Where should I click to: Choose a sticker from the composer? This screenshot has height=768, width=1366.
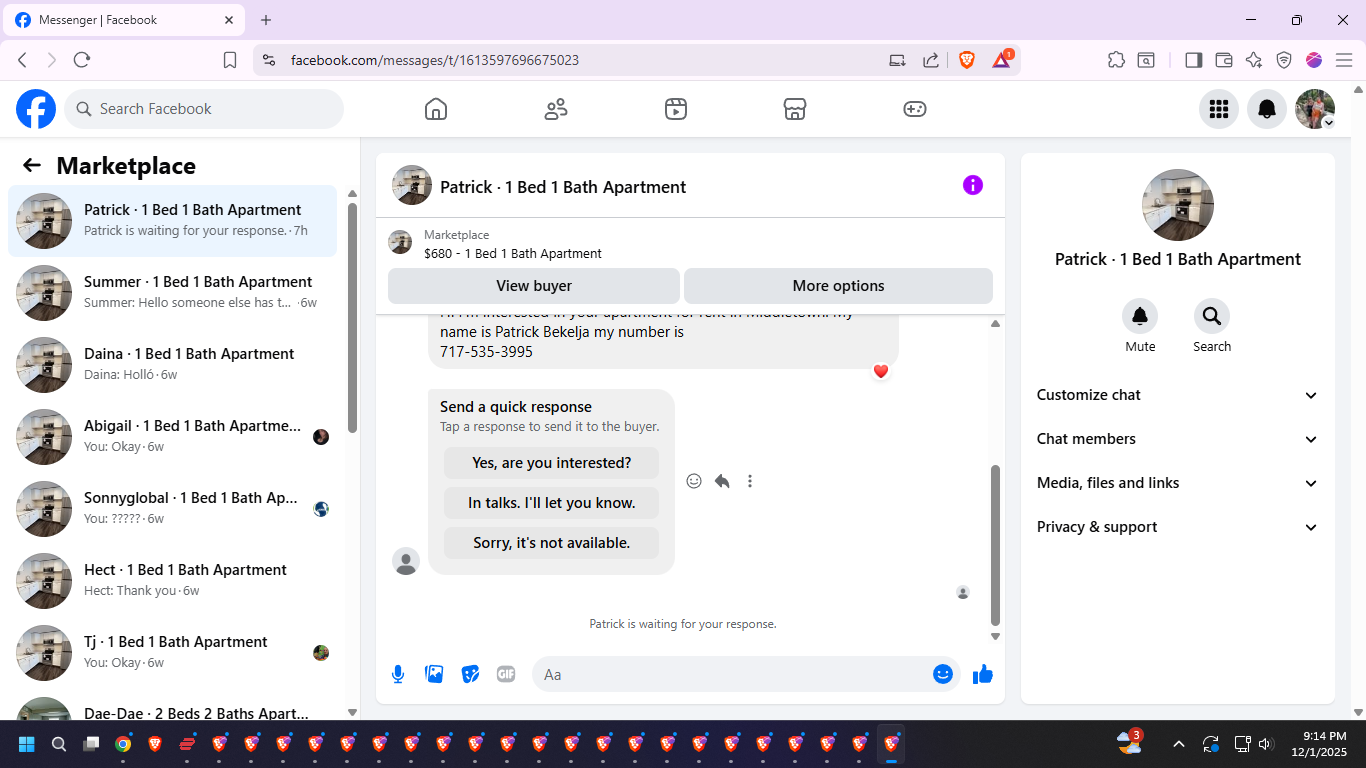[x=470, y=675]
